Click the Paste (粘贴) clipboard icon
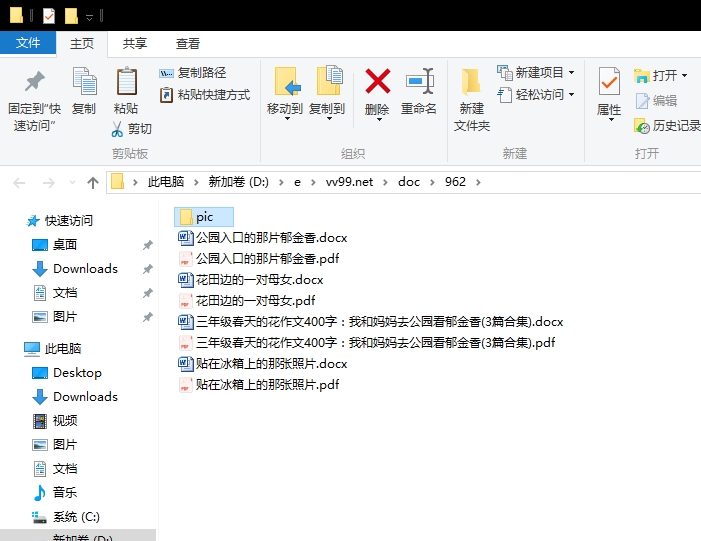This screenshot has height=541, width=701. pyautogui.click(x=126, y=81)
